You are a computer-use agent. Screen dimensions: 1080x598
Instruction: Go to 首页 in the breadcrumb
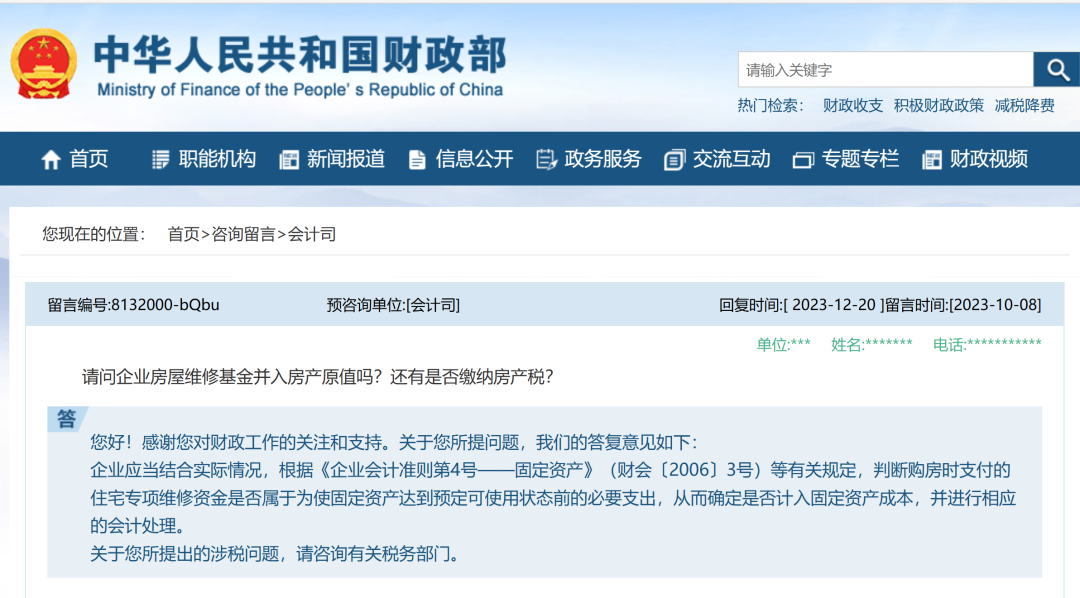(x=183, y=234)
